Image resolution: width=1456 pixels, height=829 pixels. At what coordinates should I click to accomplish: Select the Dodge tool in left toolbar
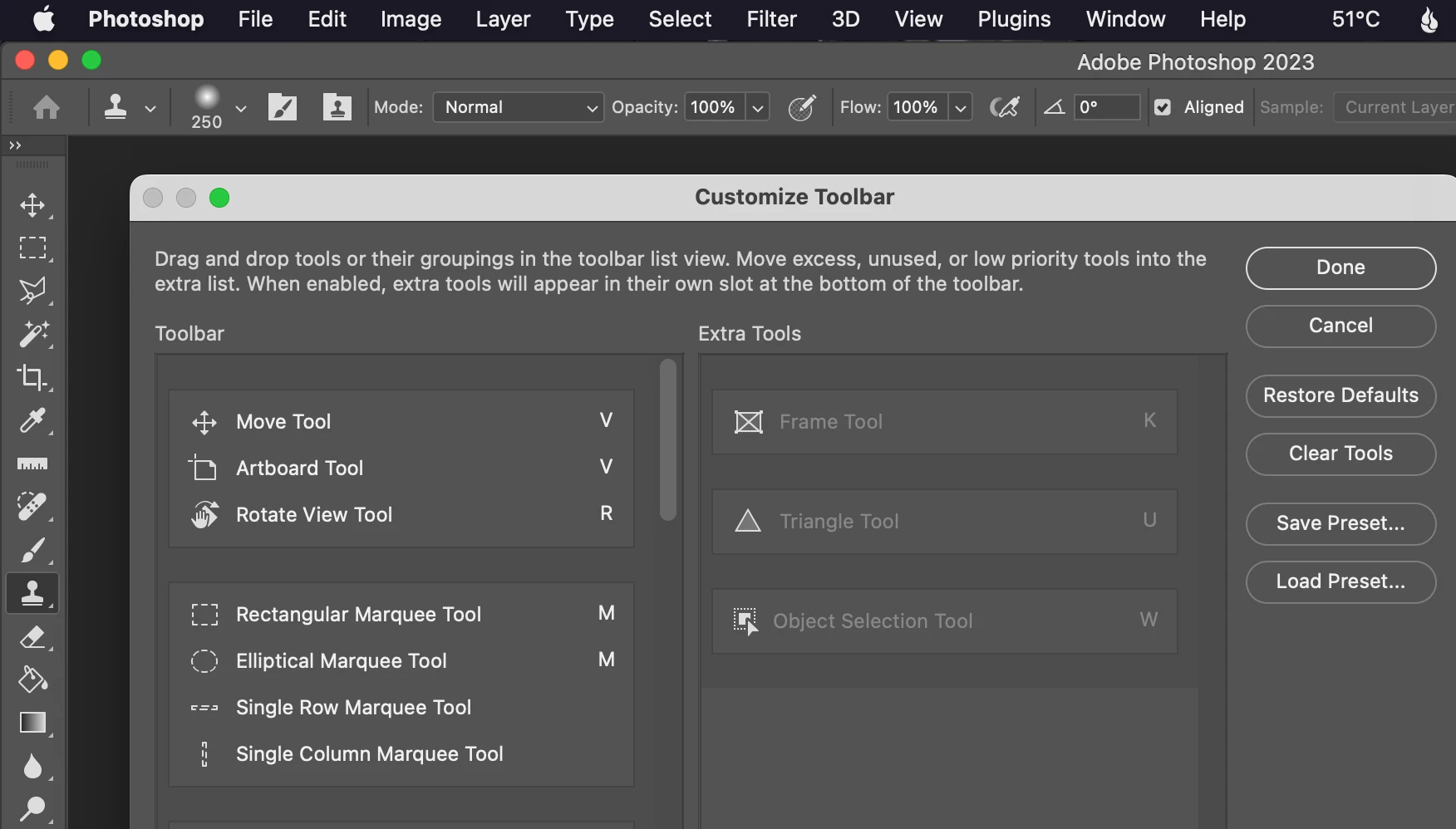pos(32,809)
